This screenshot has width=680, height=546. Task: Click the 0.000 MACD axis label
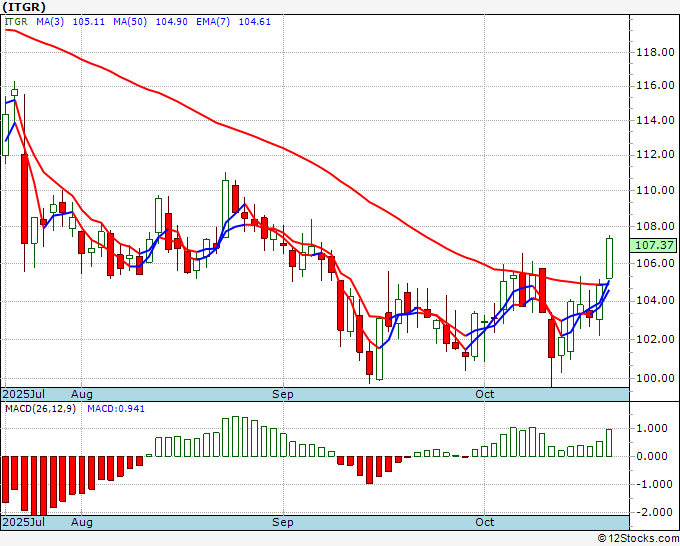point(651,456)
